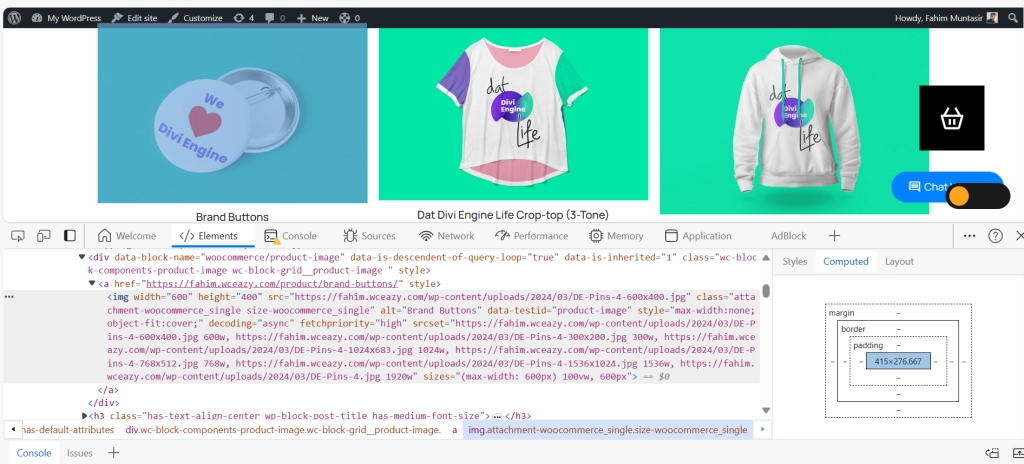Screen dimensions: 1024x464
Task: Select has-default-attributes breadcrumb
Action: pyautogui.click(x=67, y=430)
